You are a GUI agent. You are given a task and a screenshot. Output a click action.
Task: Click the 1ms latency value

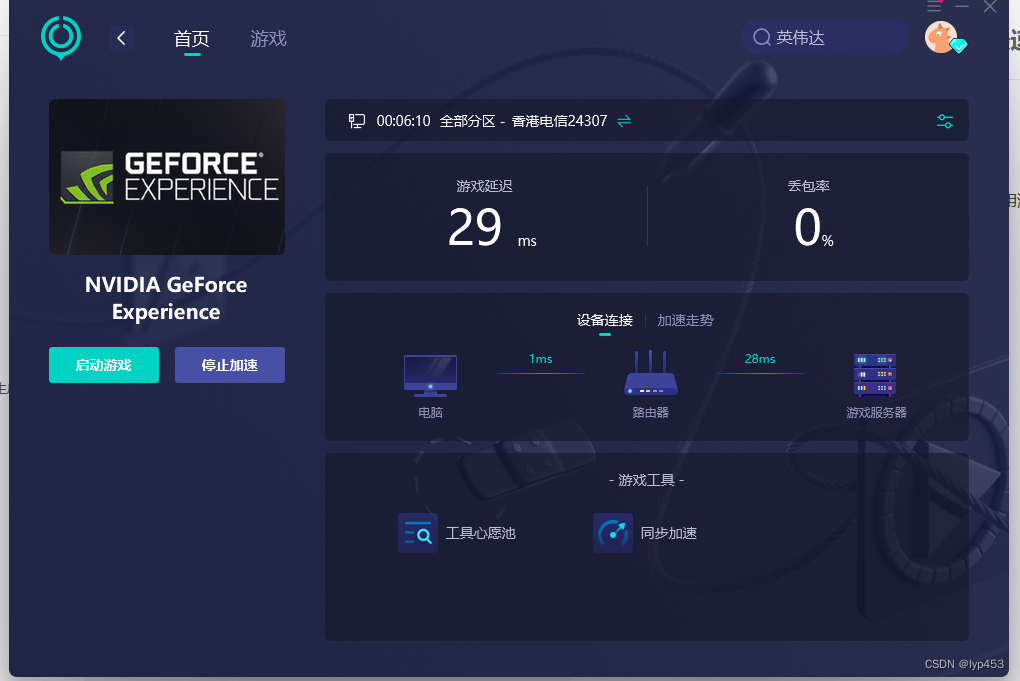coord(541,359)
